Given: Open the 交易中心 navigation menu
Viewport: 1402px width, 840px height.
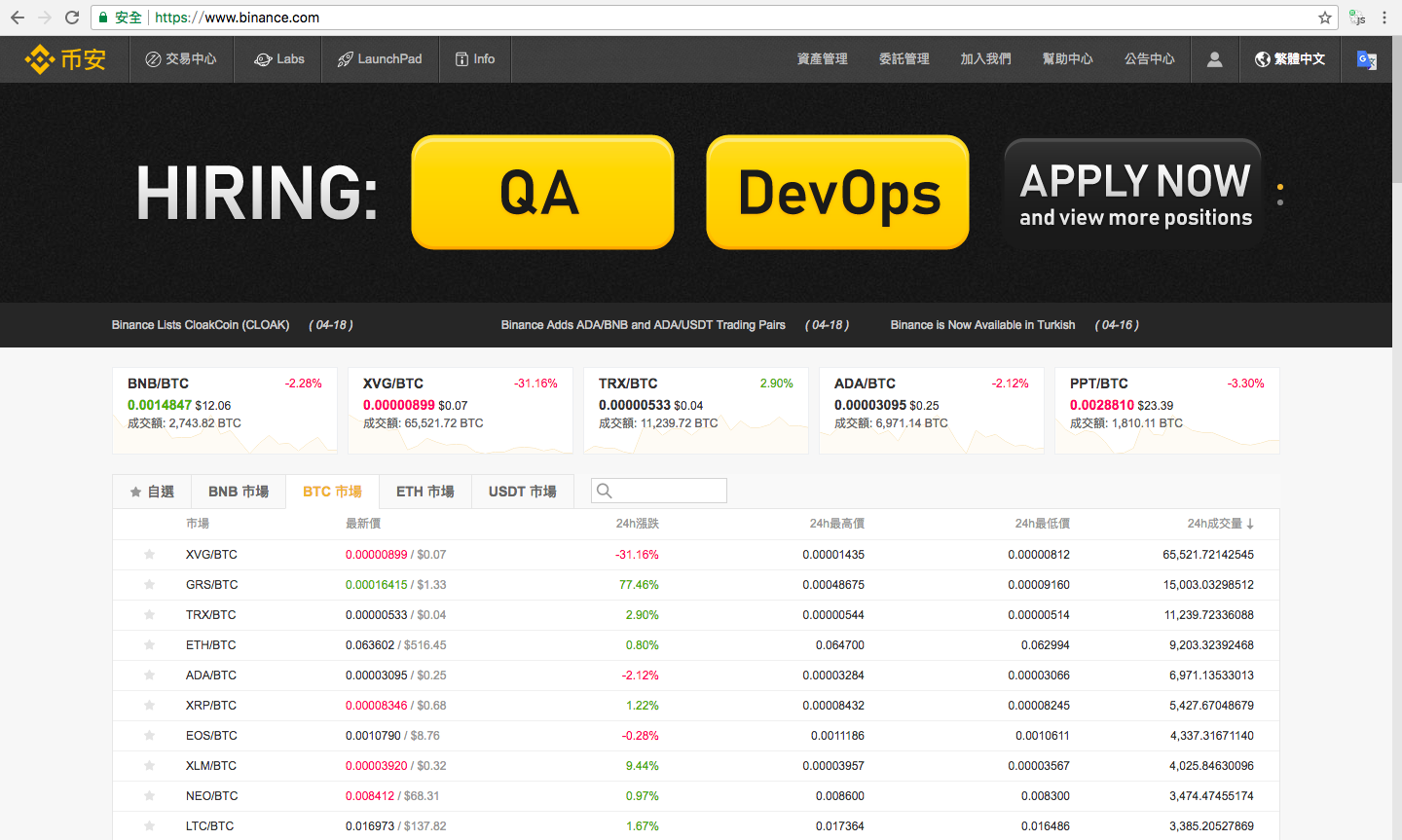Looking at the screenshot, I should click(181, 59).
